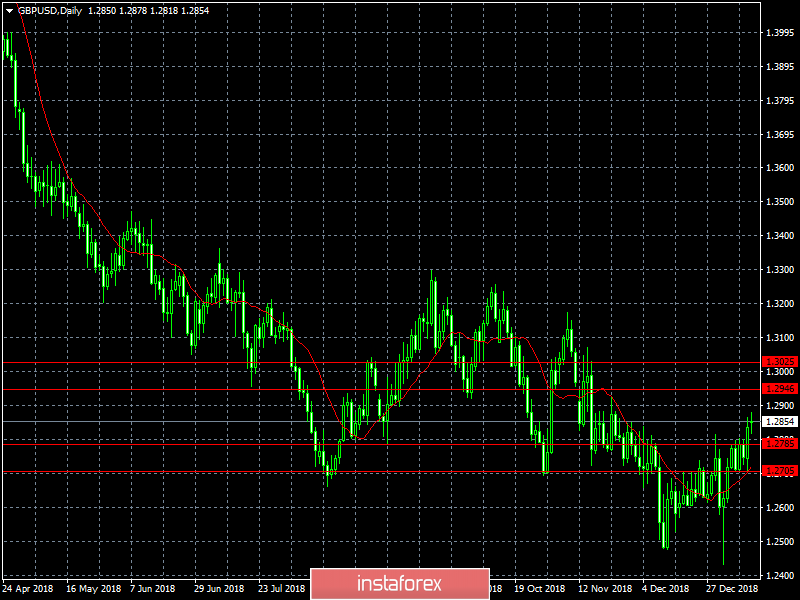
Task: Select the 23 Jul 2018 date marker
Action: point(282,588)
